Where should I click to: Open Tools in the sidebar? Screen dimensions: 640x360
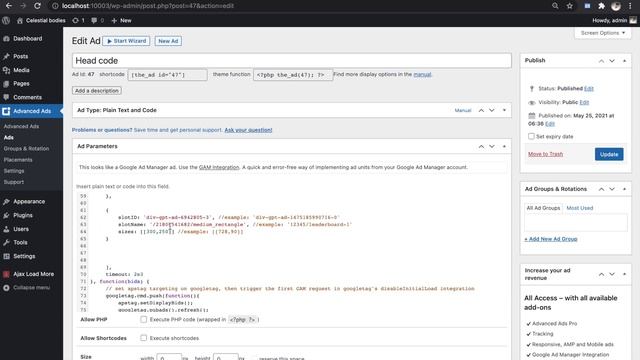(20, 242)
